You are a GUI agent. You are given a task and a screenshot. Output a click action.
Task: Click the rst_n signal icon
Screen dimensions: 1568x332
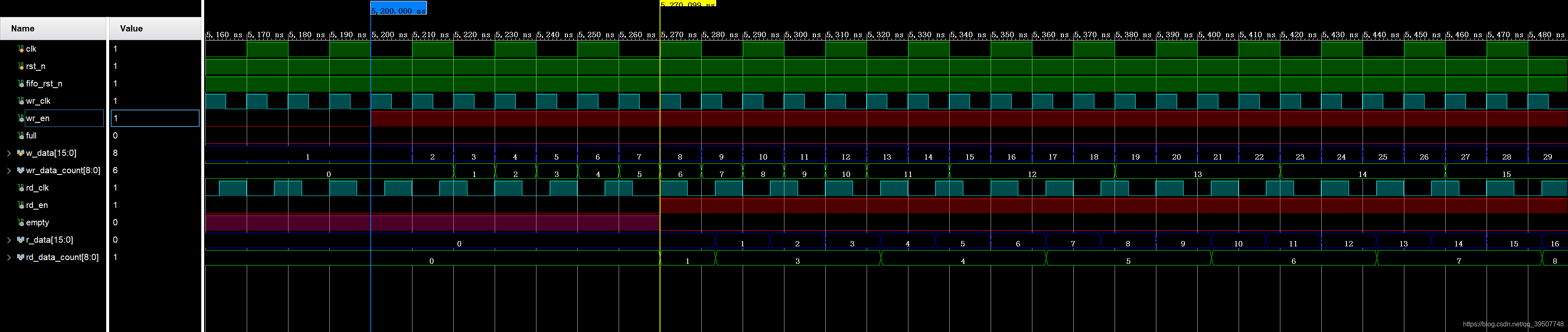pos(21,66)
